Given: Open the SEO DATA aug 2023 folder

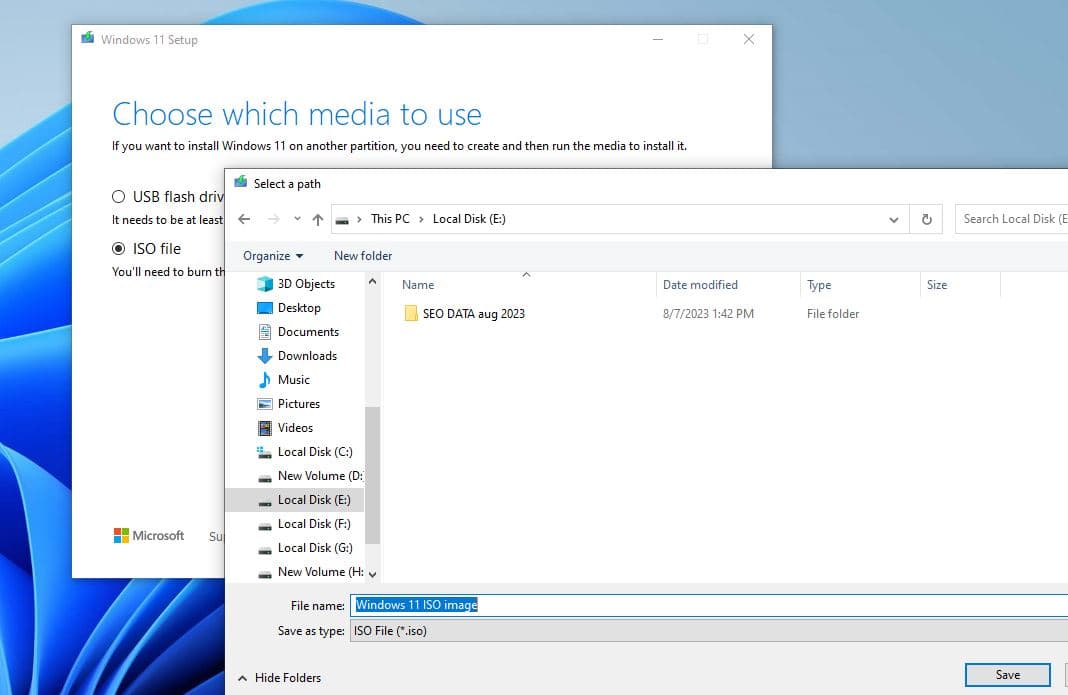Looking at the screenshot, I should (473, 314).
